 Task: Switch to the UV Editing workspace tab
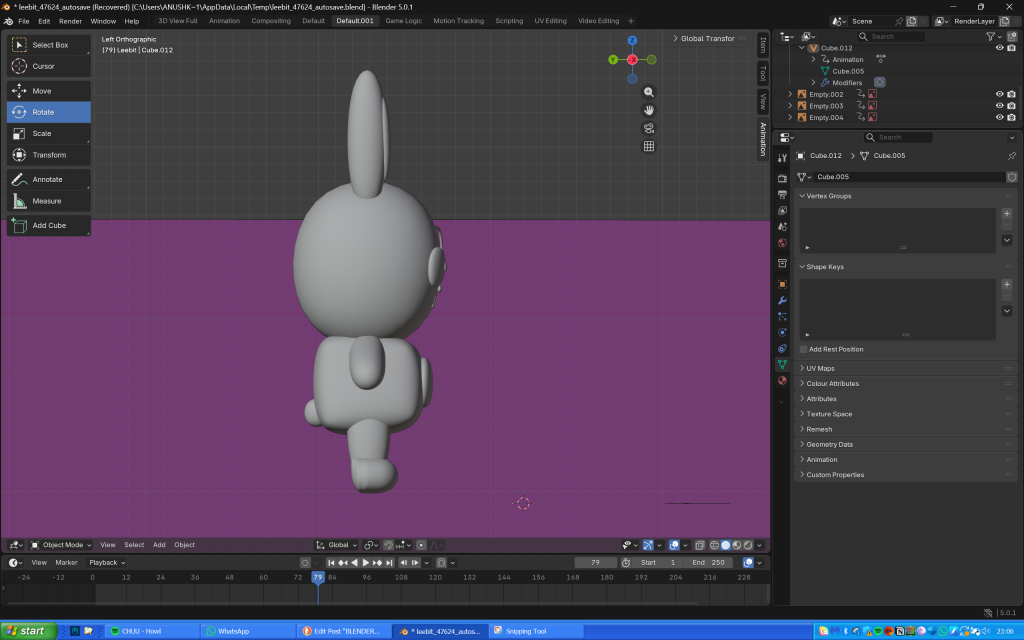[x=550, y=21]
